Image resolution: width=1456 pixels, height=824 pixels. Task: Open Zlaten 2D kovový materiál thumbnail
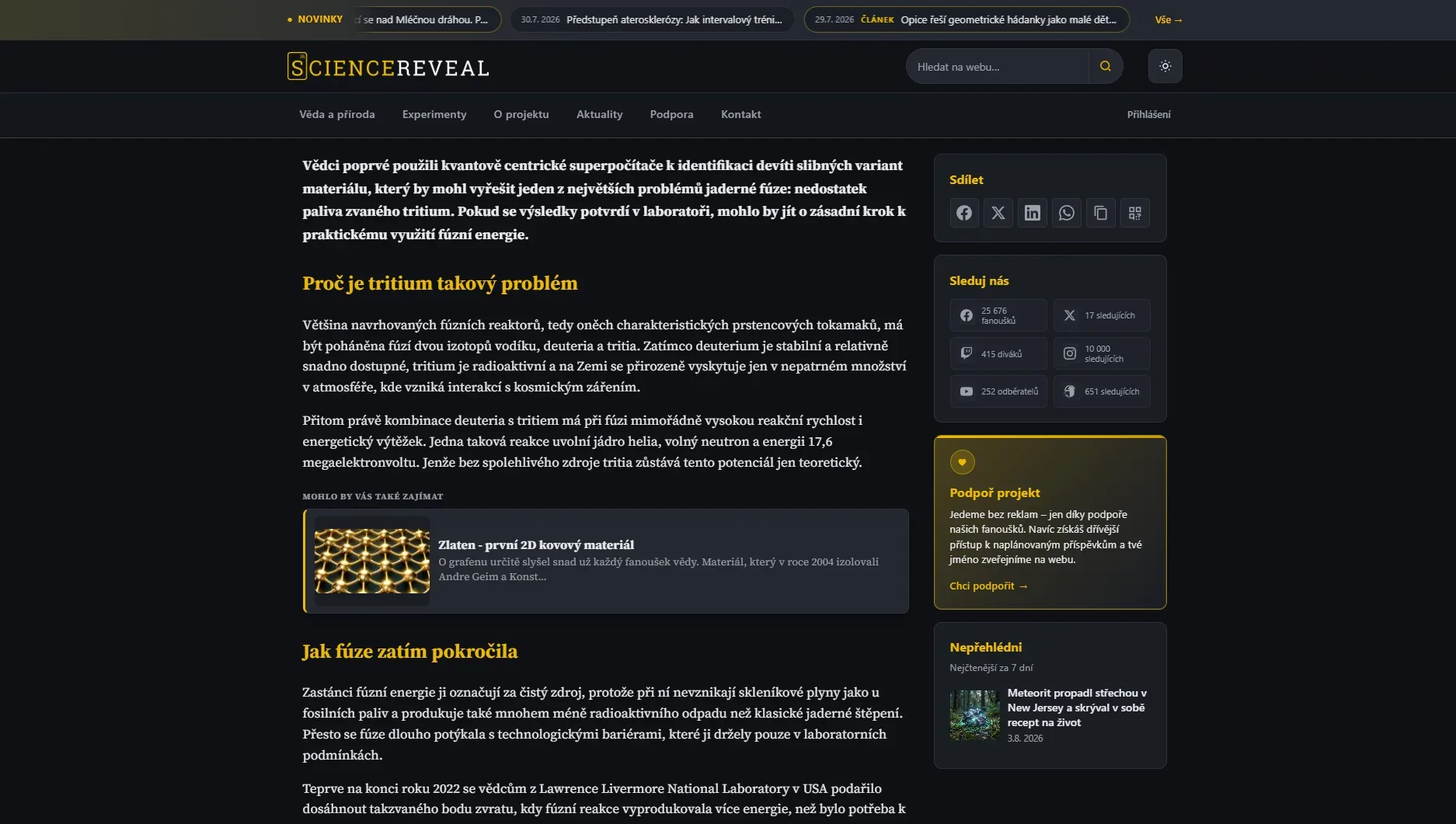(x=371, y=561)
